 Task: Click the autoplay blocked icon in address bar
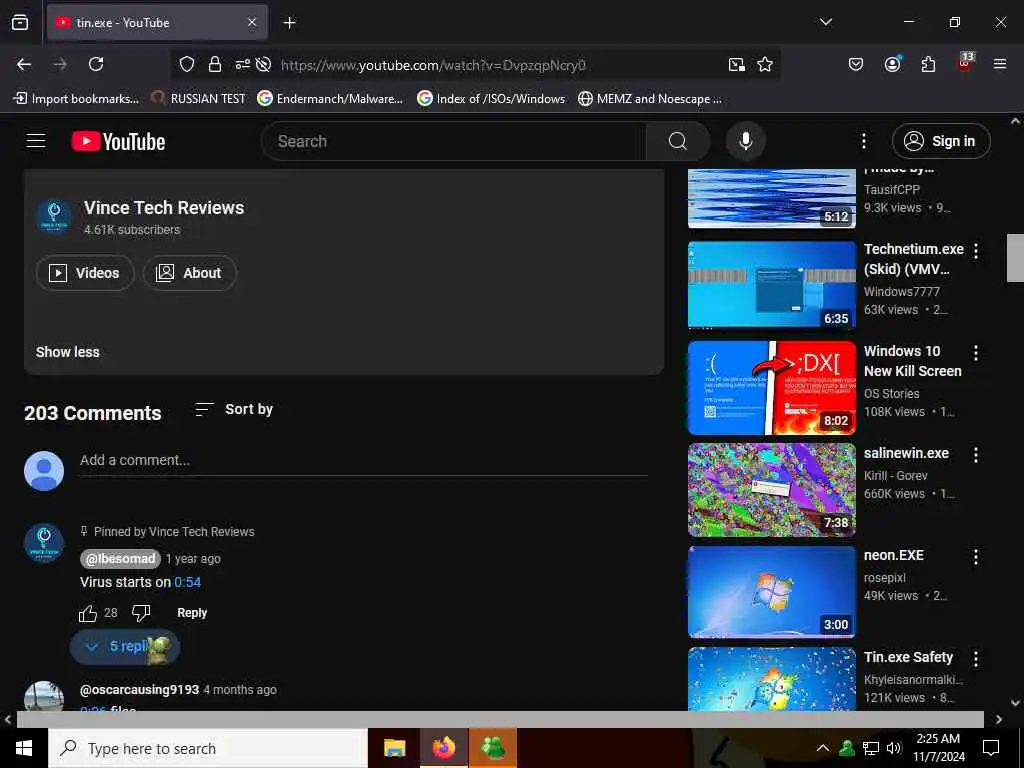(x=264, y=64)
